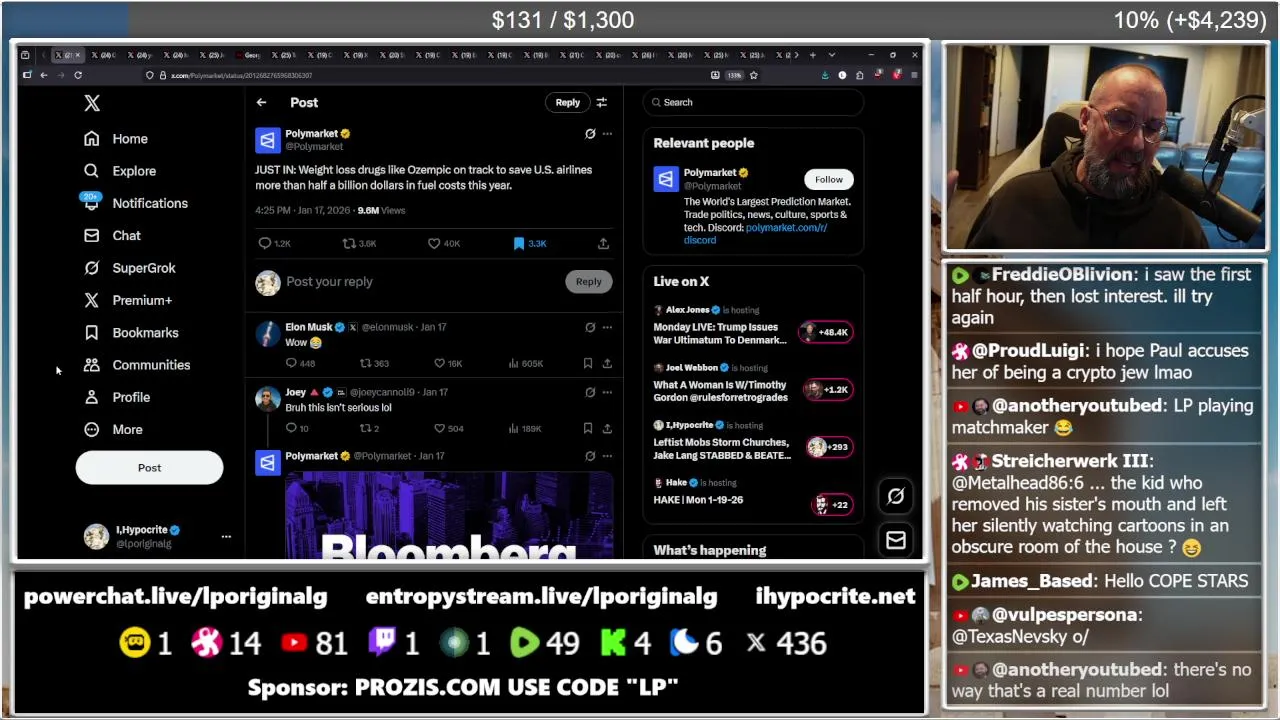Click views icon showing 605K on Elon's reply
Viewport: 1280px width, 720px height.
click(513, 364)
